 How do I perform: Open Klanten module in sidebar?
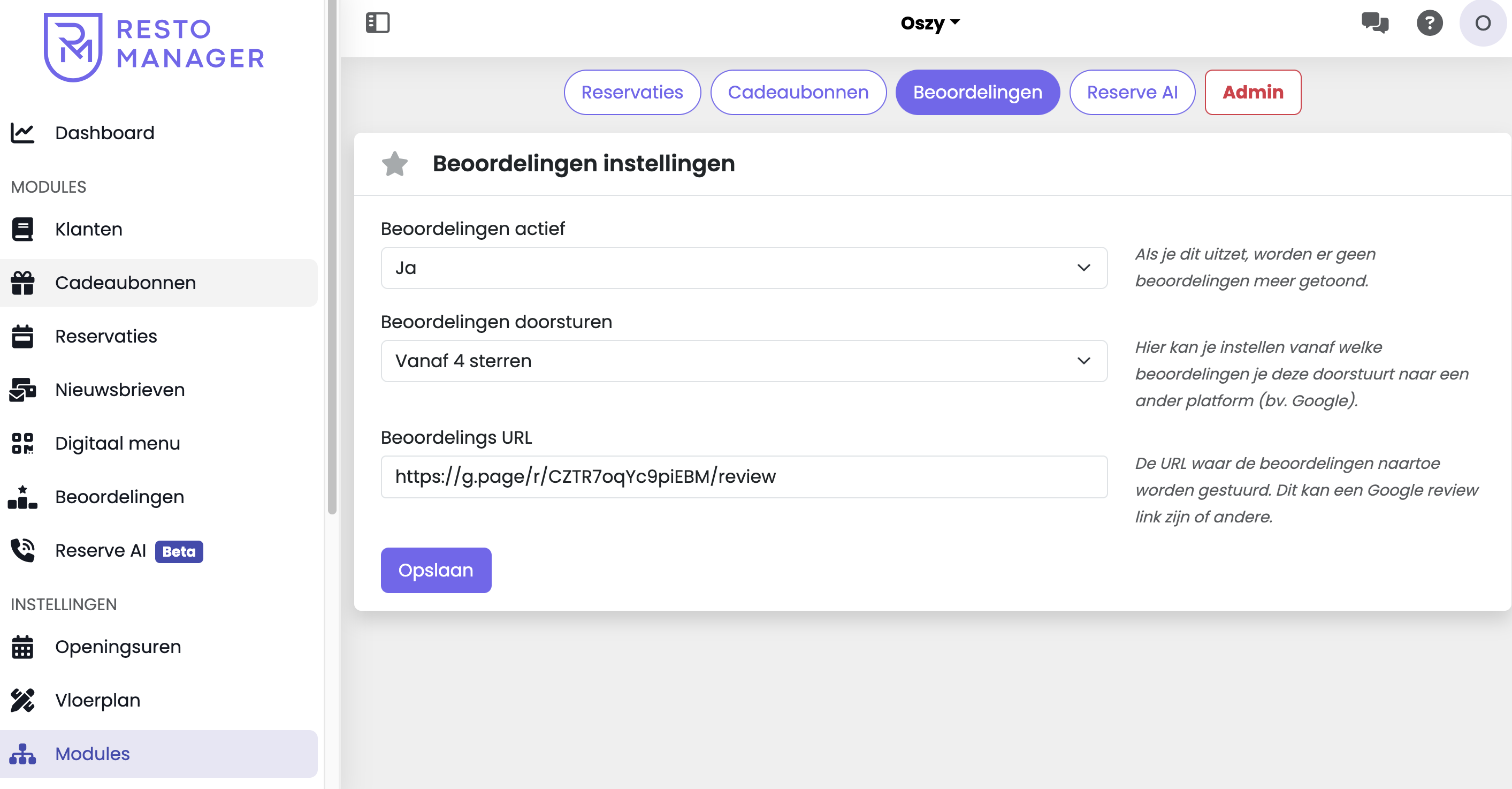coord(158,229)
